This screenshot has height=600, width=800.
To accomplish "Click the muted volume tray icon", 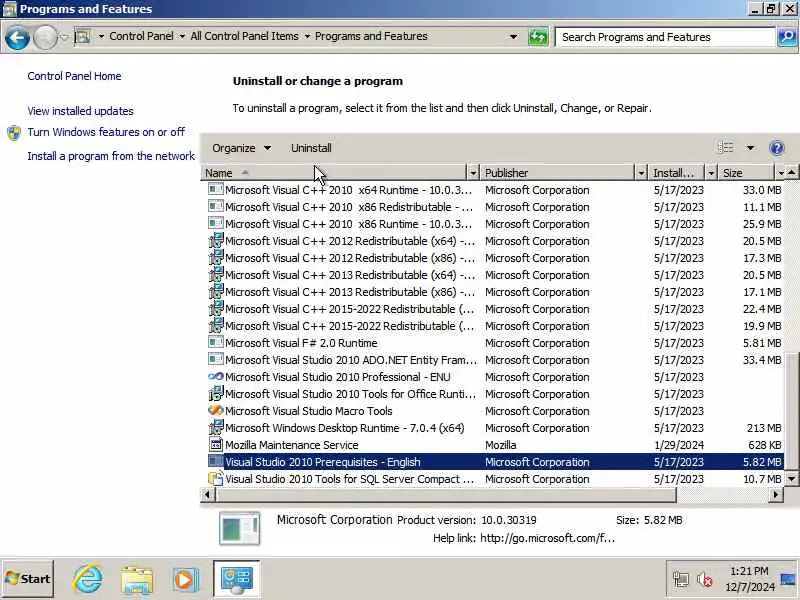I will point(705,580).
